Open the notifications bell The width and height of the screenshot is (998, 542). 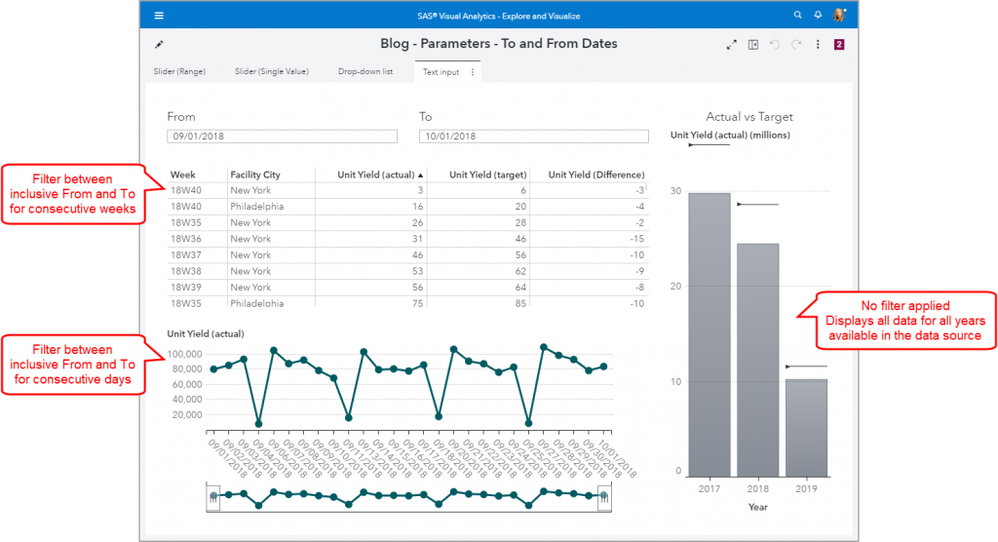[x=817, y=16]
